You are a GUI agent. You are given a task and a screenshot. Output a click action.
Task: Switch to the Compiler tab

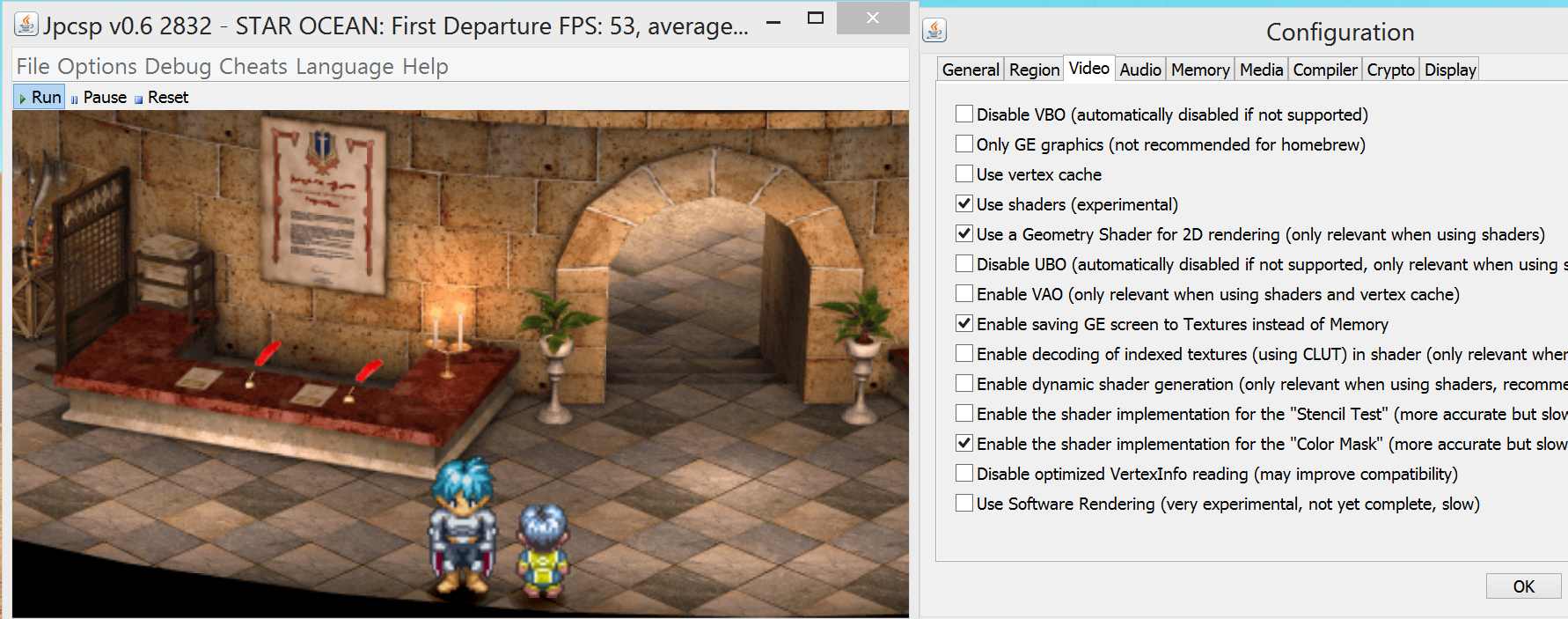tap(1325, 70)
